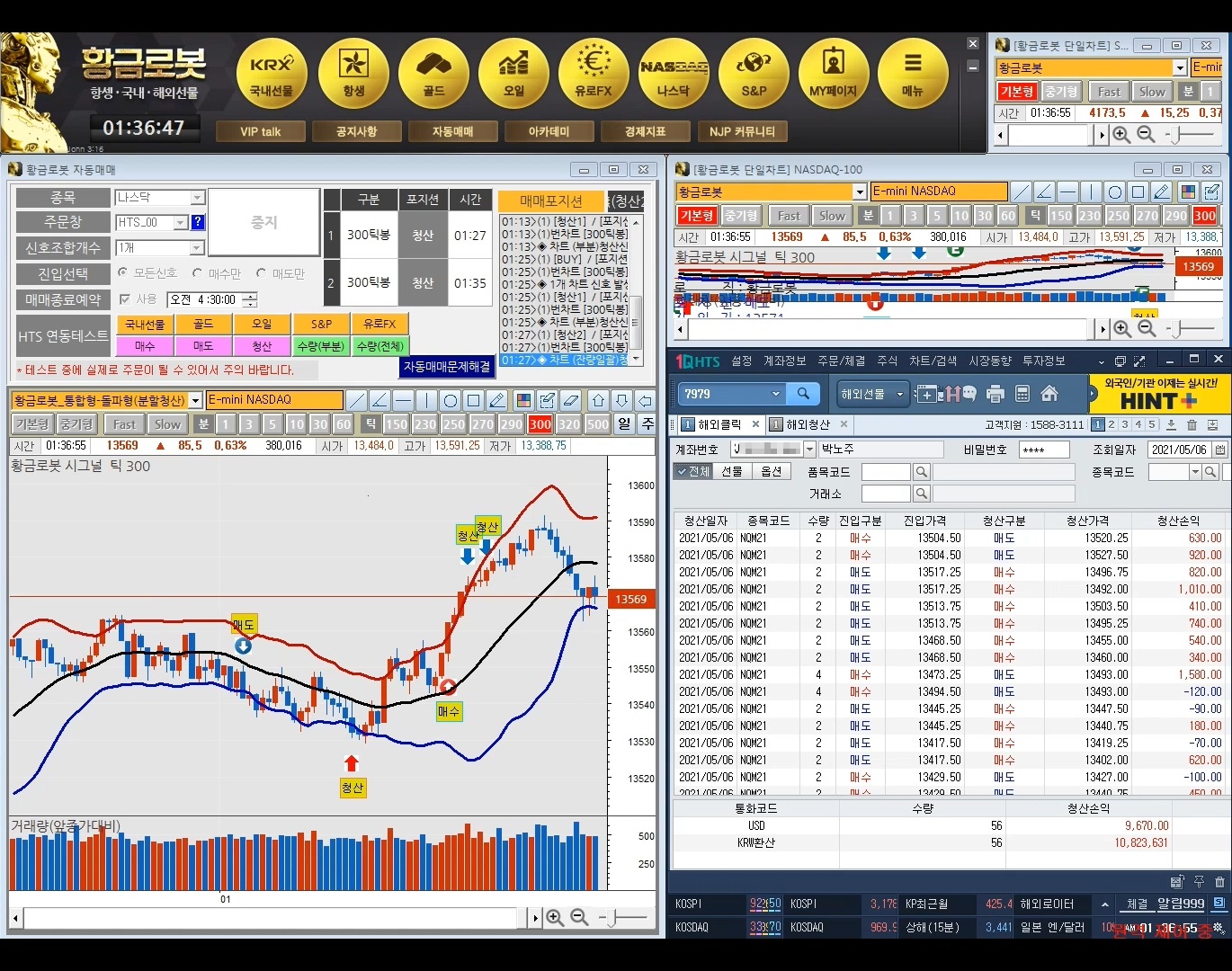Viewport: 1232px width, 971px height.
Task: Open the S&P round icon
Action: coord(754,75)
